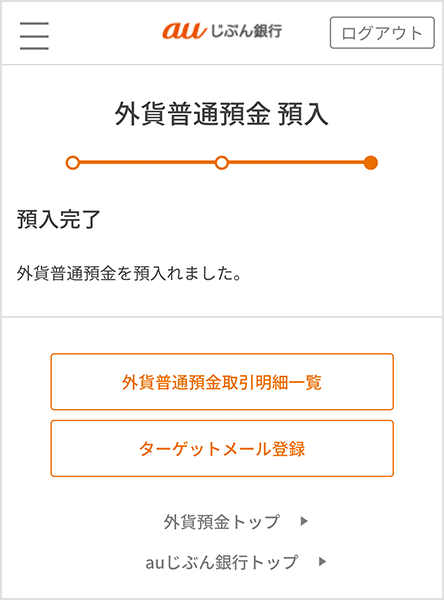Screen dimensions: 444x600
Task: Click the orange au logo mark
Action: [184, 30]
